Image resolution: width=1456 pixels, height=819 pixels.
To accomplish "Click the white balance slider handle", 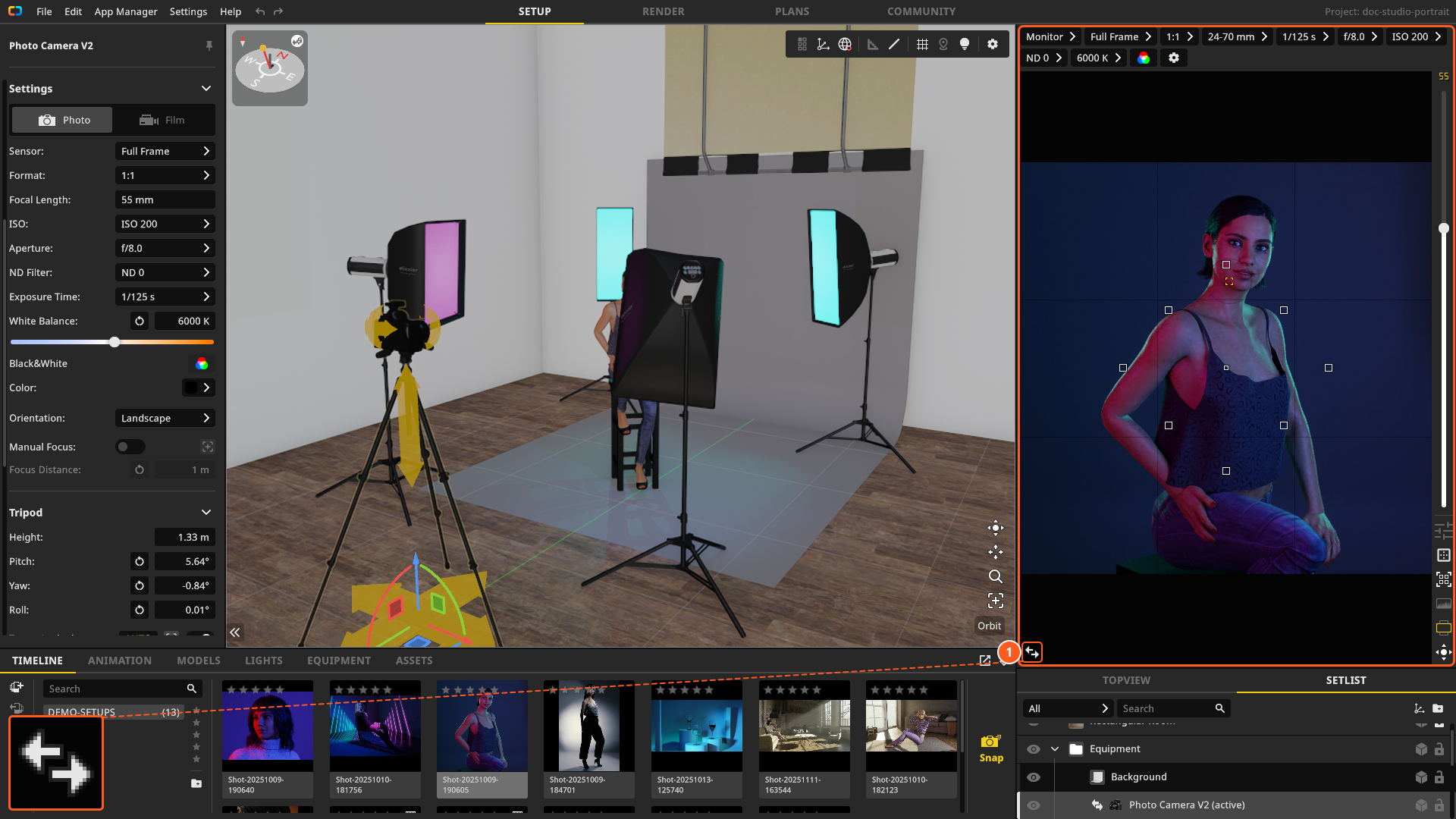I will pos(115,343).
